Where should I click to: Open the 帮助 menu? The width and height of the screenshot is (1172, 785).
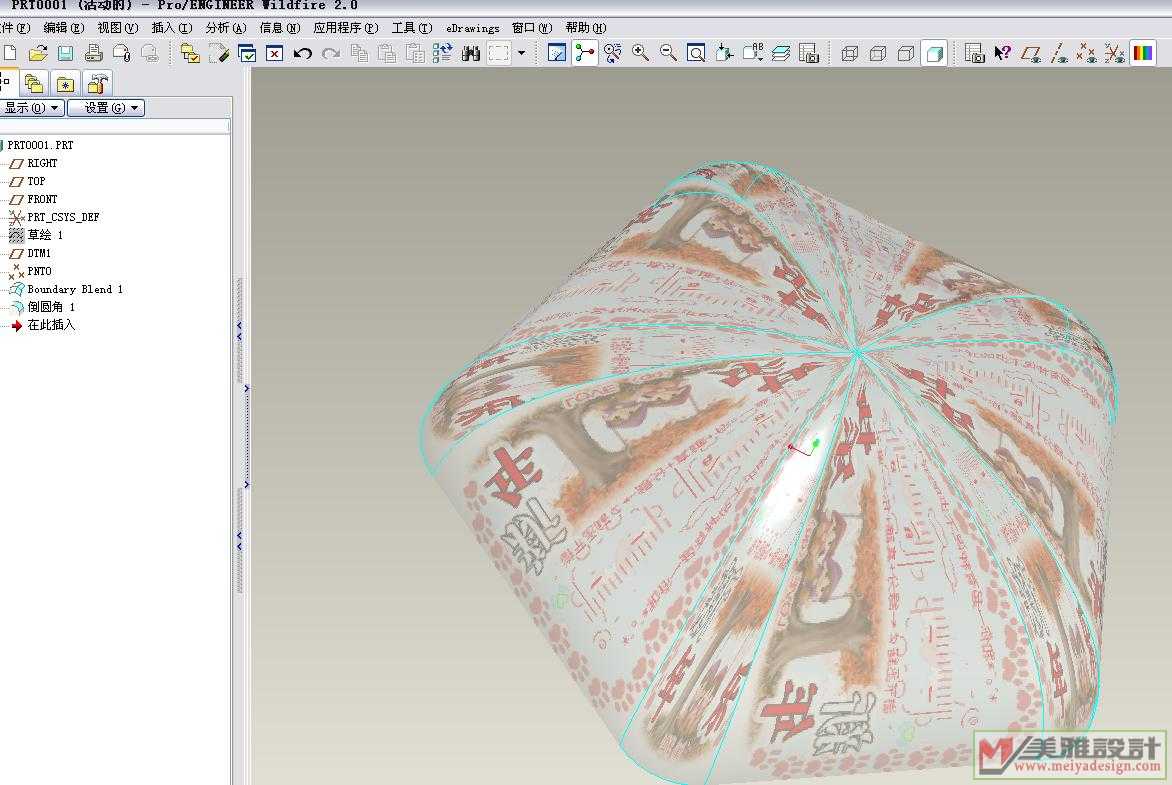[585, 28]
